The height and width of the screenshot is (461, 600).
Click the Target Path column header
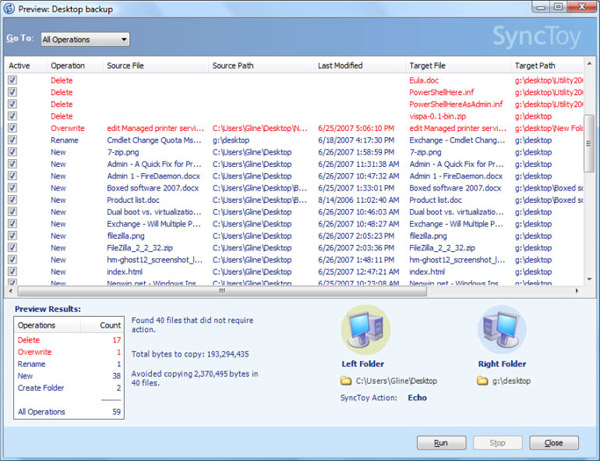tap(539, 64)
